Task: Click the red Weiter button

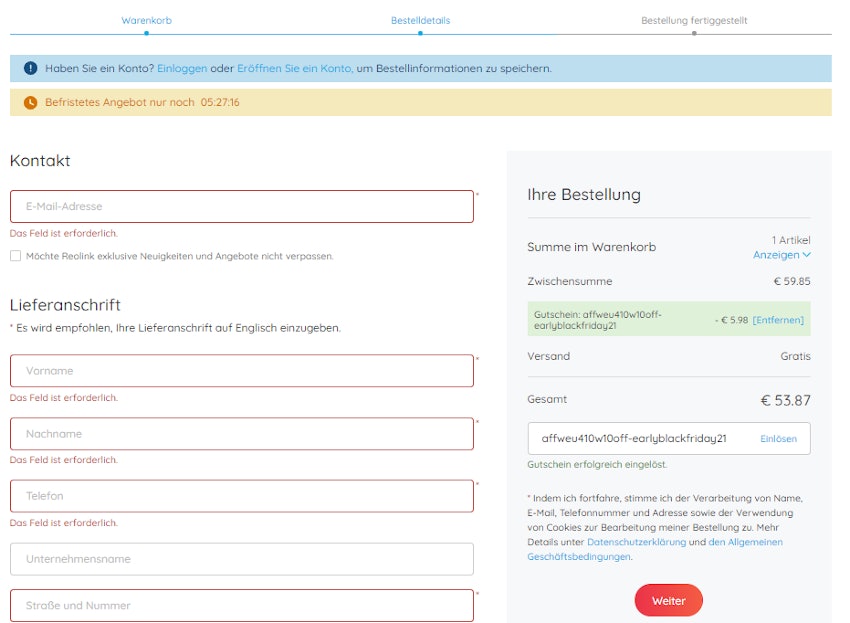Action: click(x=668, y=601)
